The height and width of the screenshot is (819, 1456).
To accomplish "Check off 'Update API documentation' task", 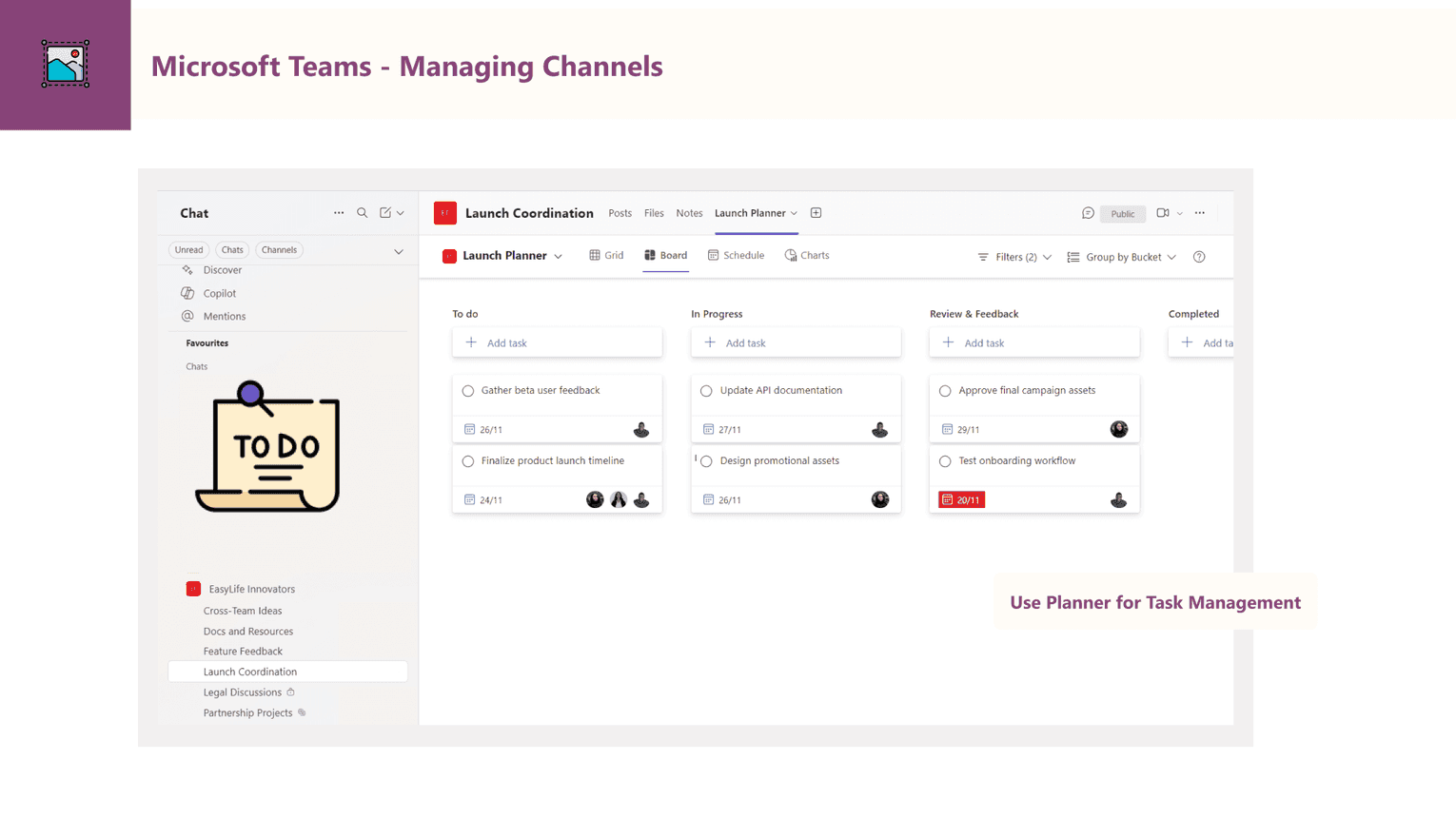I will click(x=705, y=390).
